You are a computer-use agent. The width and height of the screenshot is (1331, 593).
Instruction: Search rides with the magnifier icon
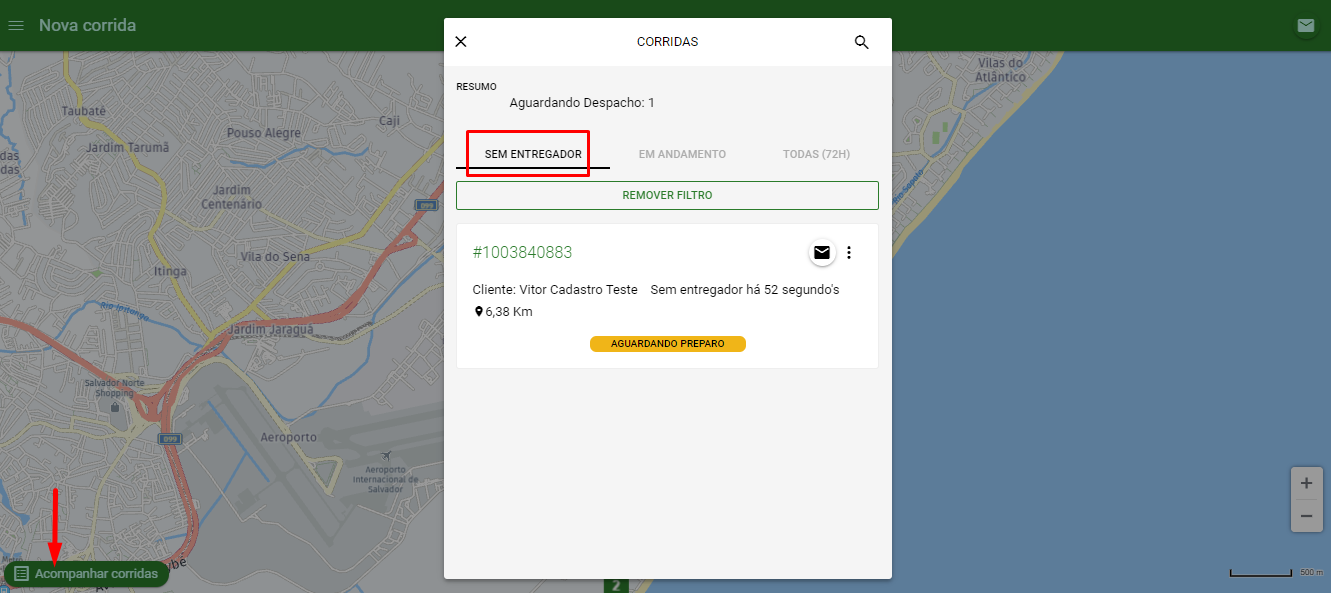click(862, 42)
